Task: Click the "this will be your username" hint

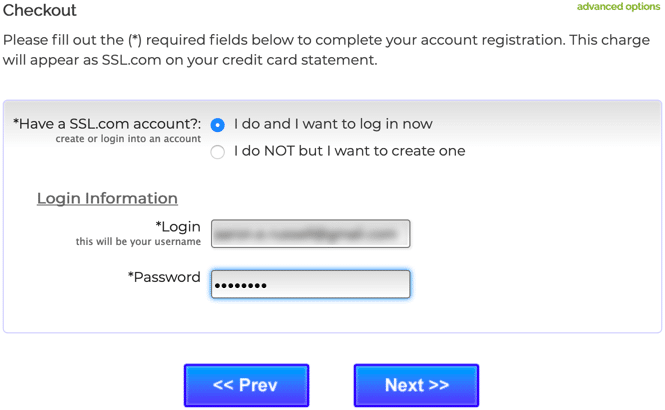Action: coord(138,242)
